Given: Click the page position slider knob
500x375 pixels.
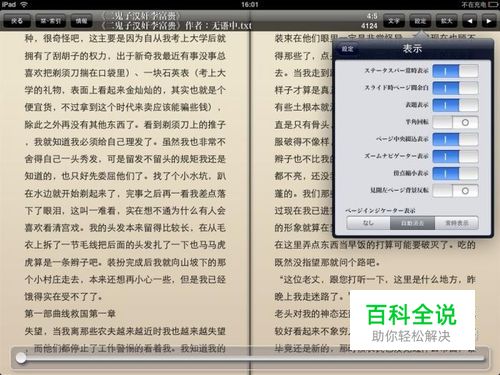Looking at the screenshot, I should click(21, 358).
